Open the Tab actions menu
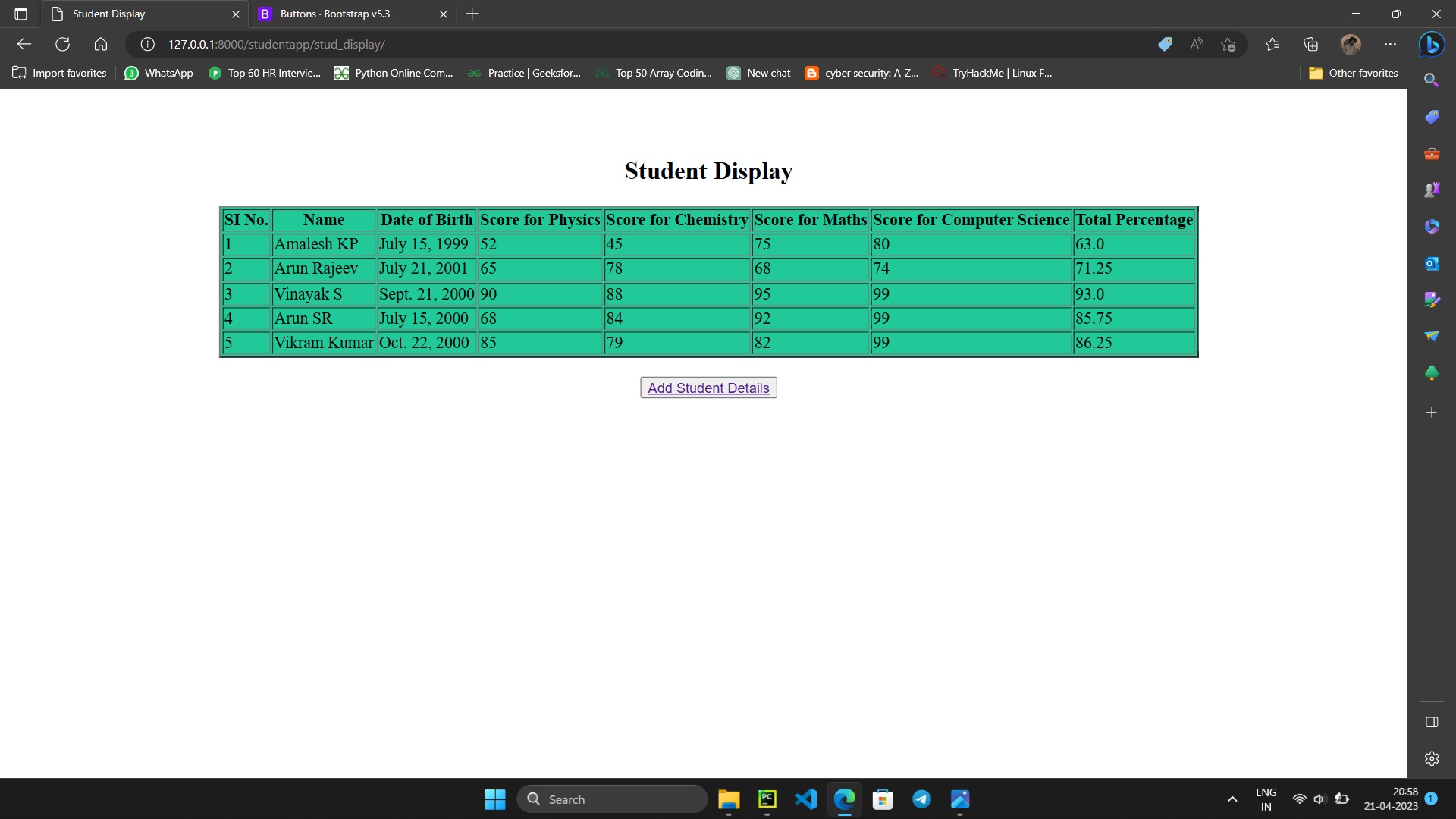 click(20, 13)
